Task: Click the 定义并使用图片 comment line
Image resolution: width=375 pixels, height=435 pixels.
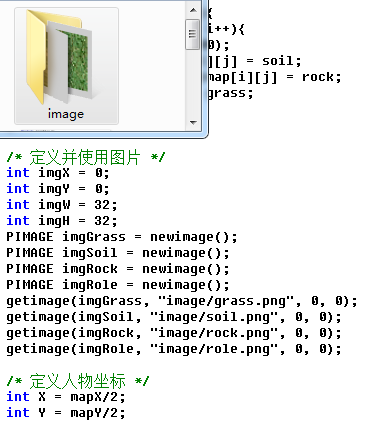Action: click(86, 157)
